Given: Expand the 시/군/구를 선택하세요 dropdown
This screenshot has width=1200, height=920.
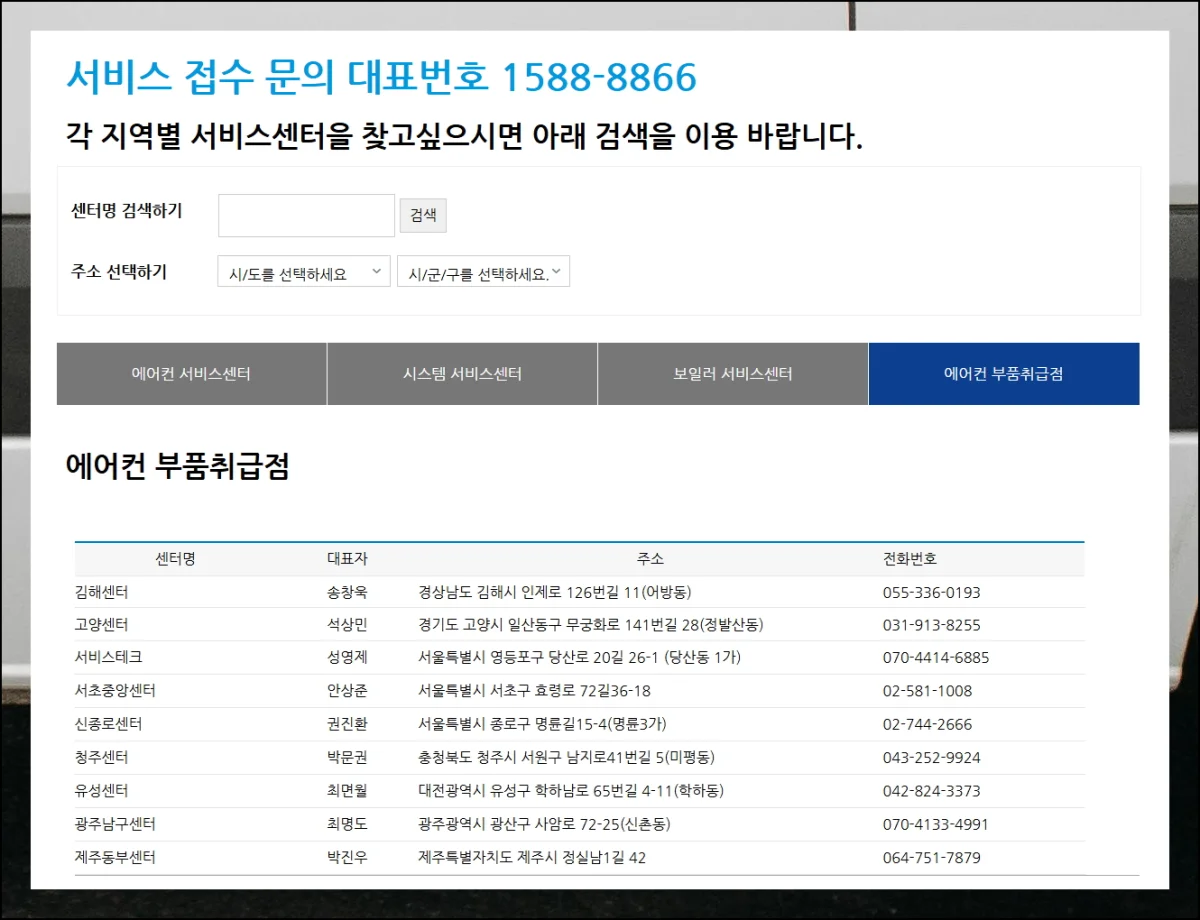Looking at the screenshot, I should (483, 273).
